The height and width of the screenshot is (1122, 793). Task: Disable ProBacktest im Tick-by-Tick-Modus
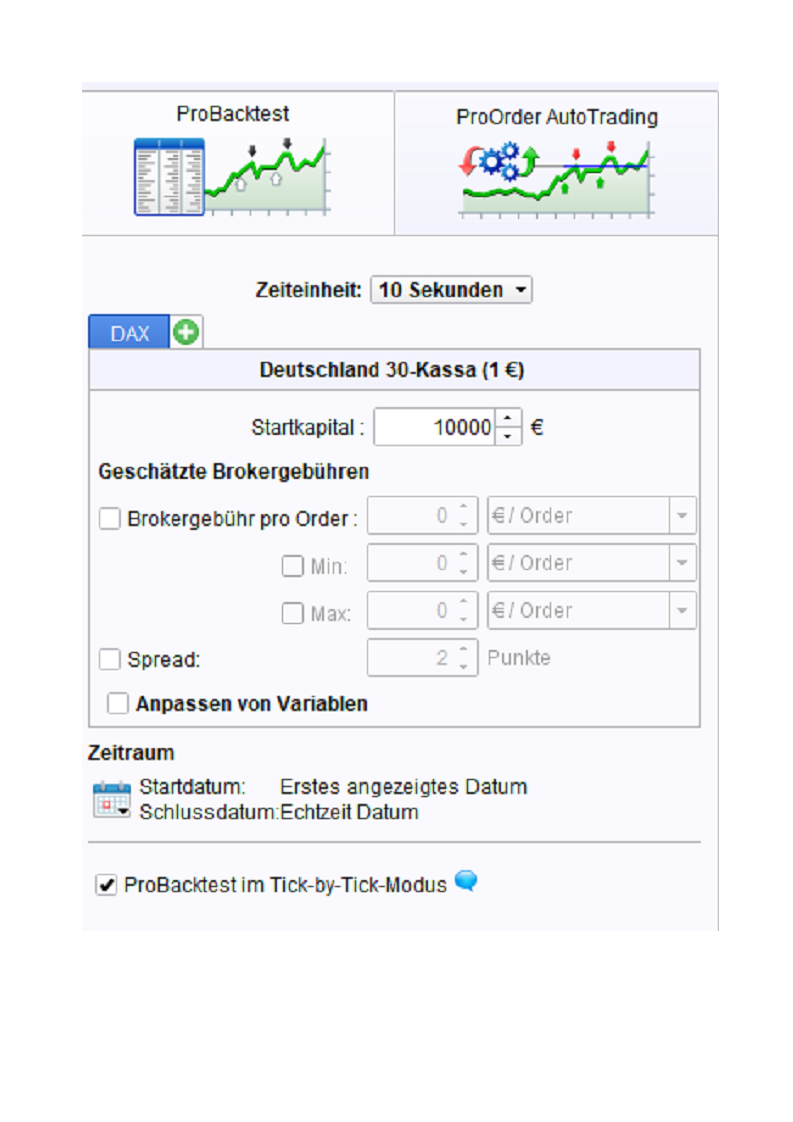(106, 885)
